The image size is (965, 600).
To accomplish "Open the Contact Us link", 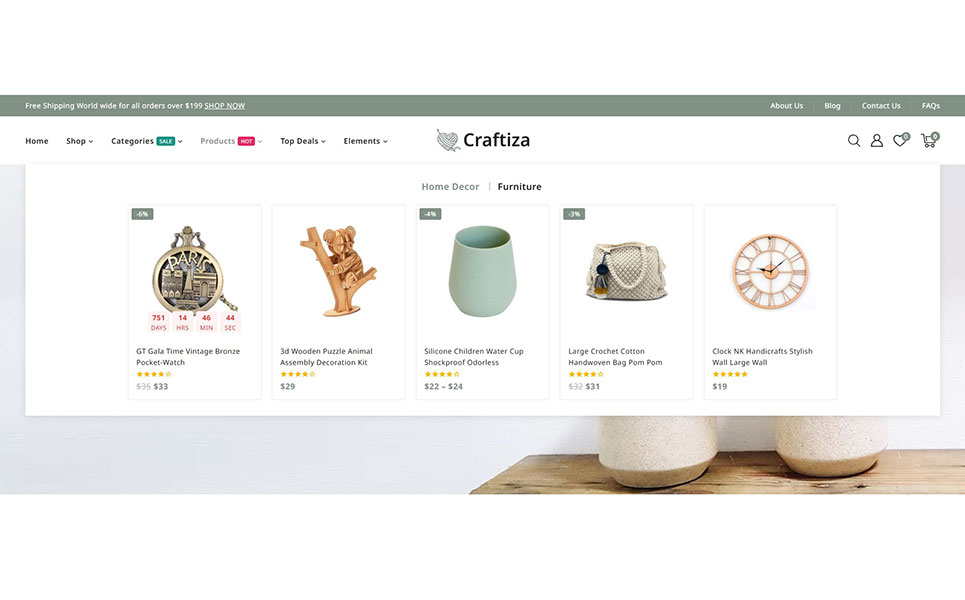I will pyautogui.click(x=881, y=106).
